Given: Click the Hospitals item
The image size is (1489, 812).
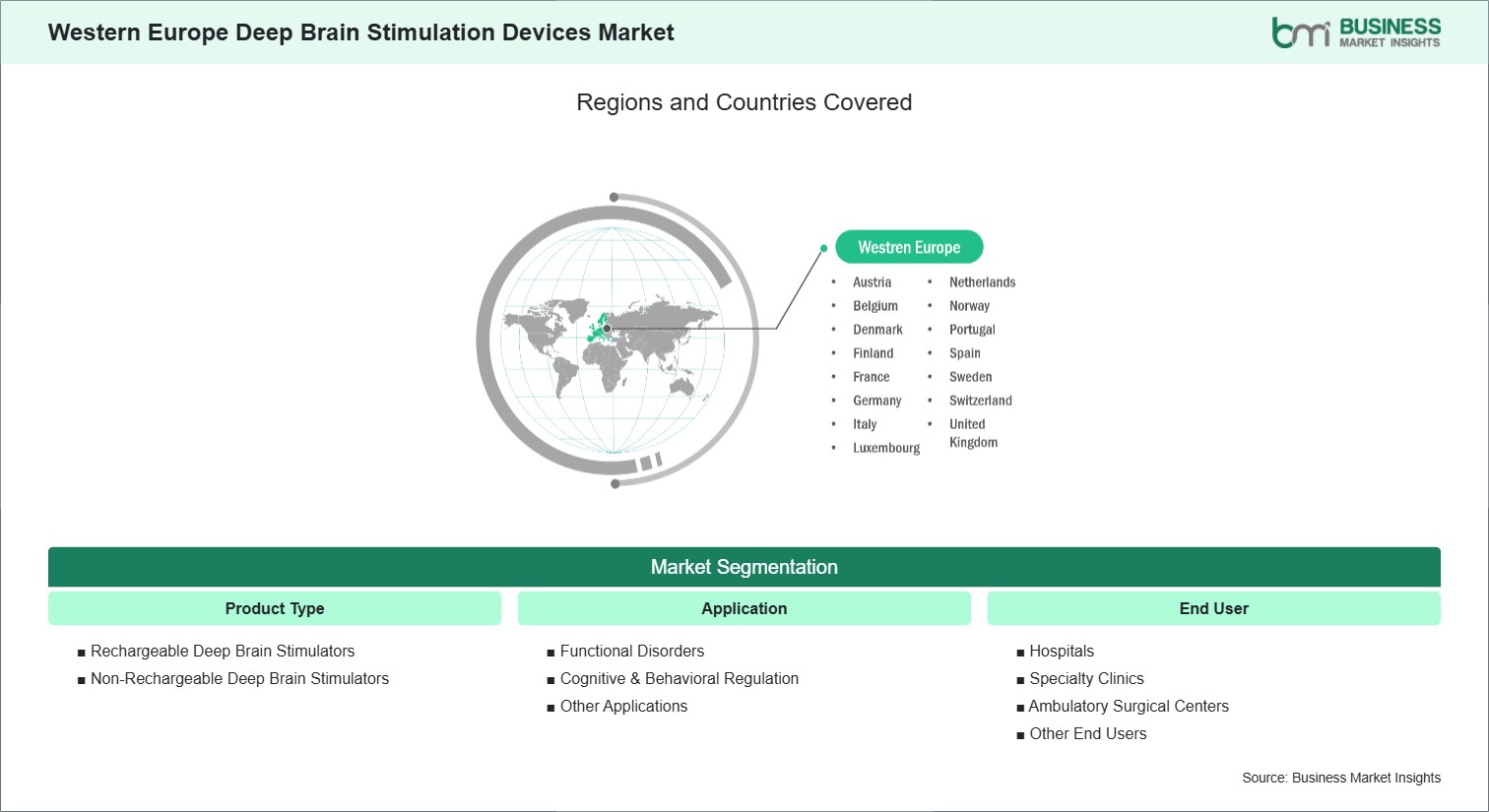Looking at the screenshot, I should [x=1062, y=651].
